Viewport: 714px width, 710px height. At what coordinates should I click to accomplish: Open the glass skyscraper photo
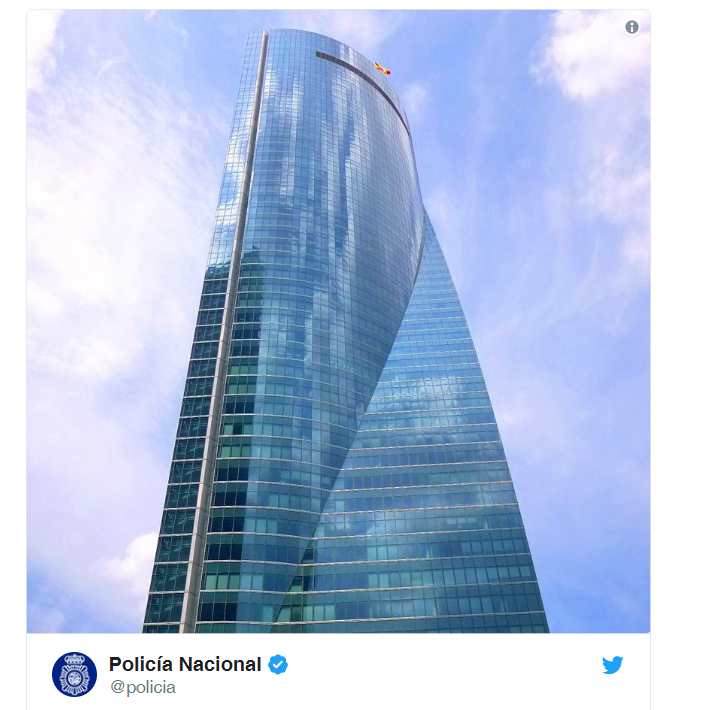[x=338, y=321]
